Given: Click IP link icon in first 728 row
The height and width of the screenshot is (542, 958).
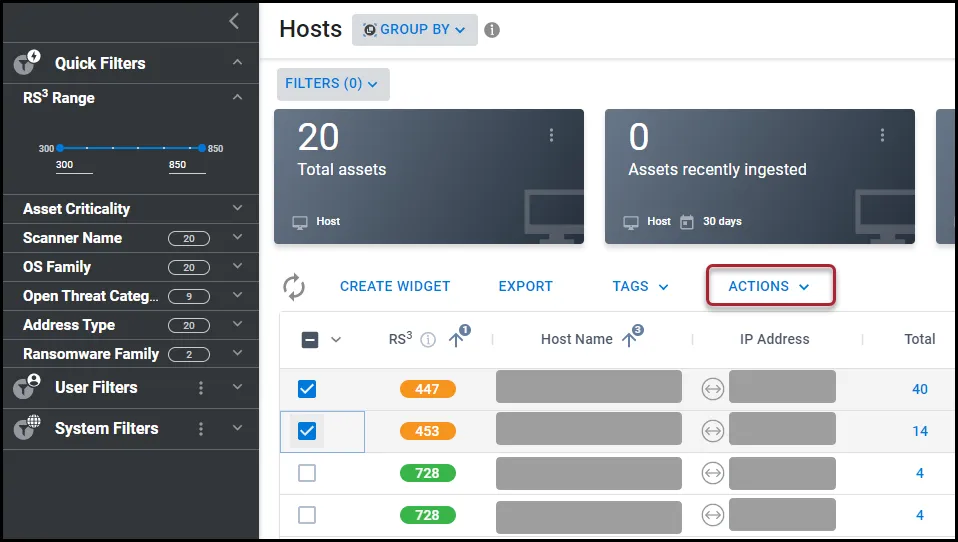Looking at the screenshot, I should click(x=712, y=473).
